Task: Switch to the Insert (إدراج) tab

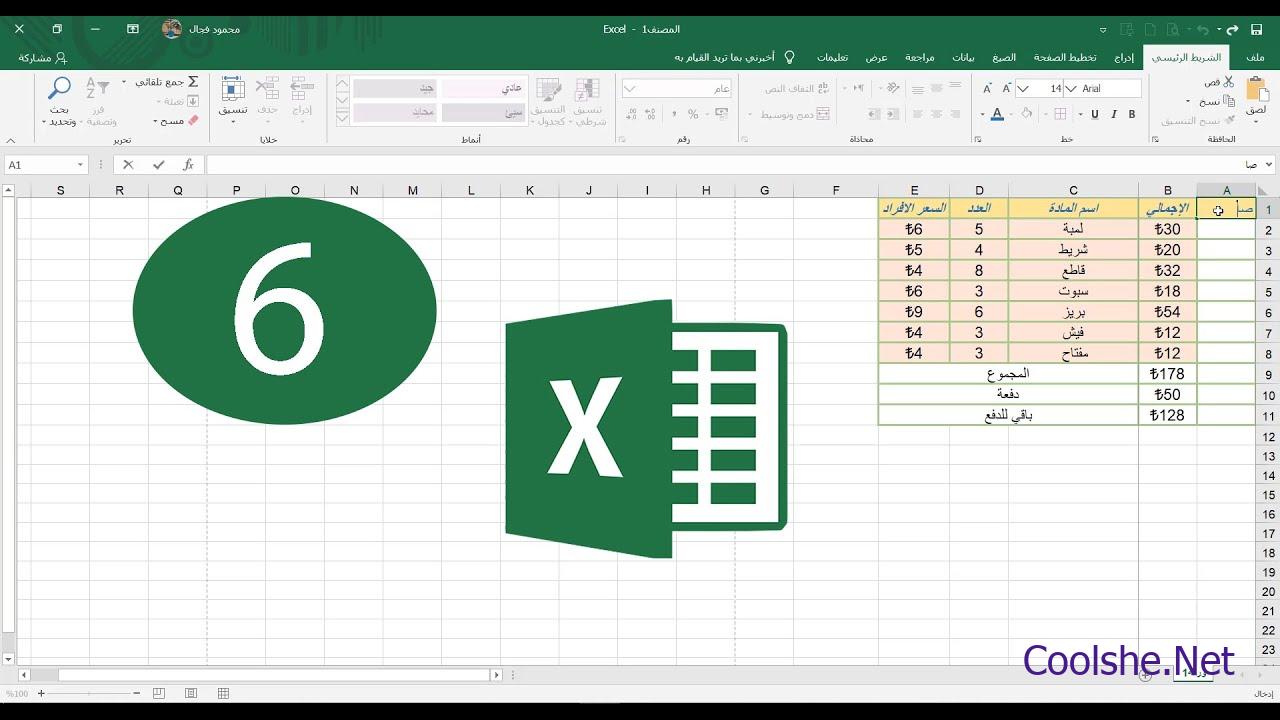Action: (x=1125, y=57)
